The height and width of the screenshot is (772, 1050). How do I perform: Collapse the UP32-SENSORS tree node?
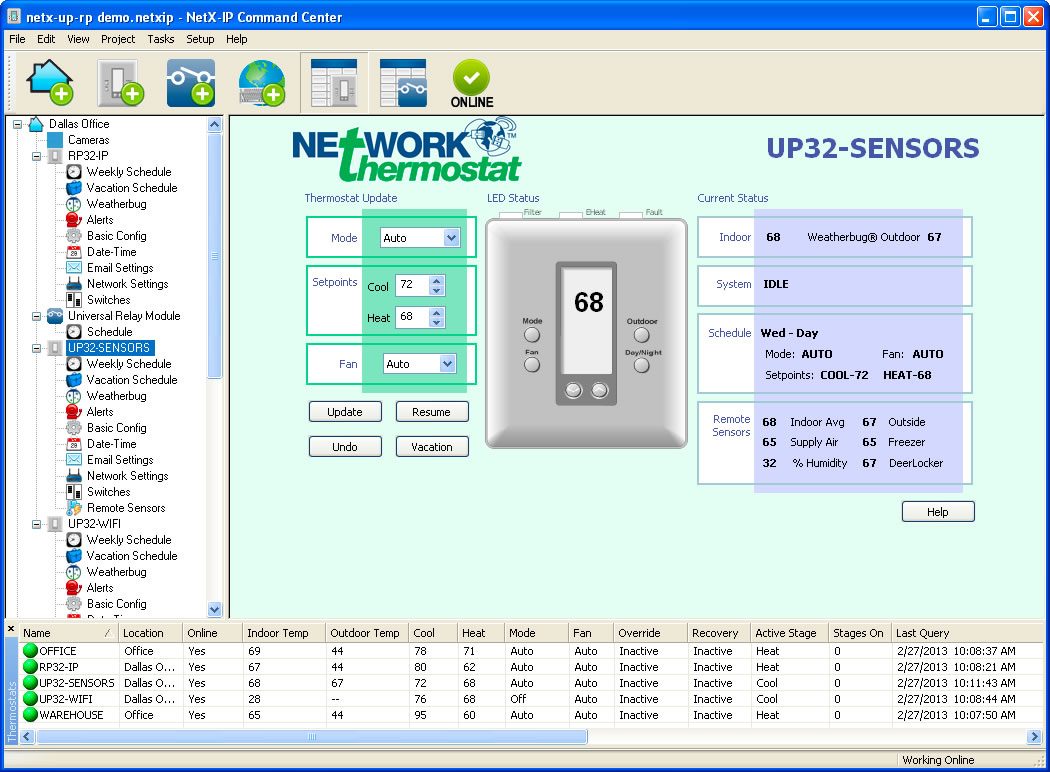37,348
